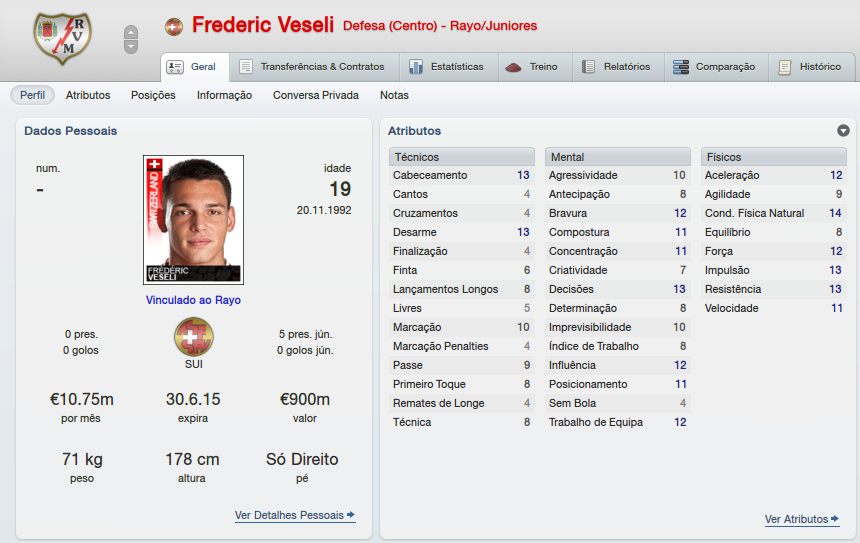This screenshot has height=543, width=860.
Task: Click the Swiss flag beside the player name
Action: click(174, 26)
